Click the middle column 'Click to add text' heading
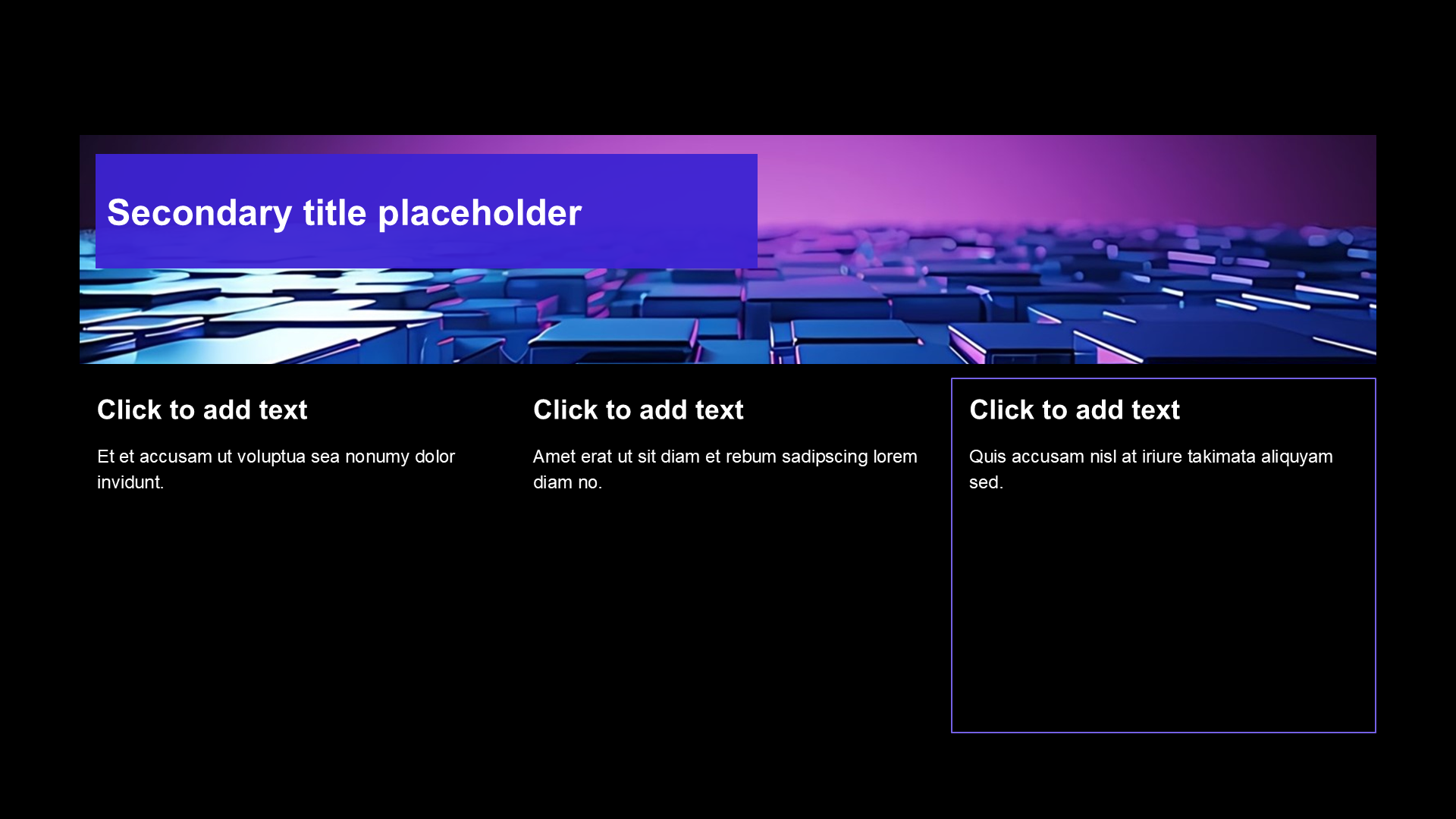 [x=638, y=410]
